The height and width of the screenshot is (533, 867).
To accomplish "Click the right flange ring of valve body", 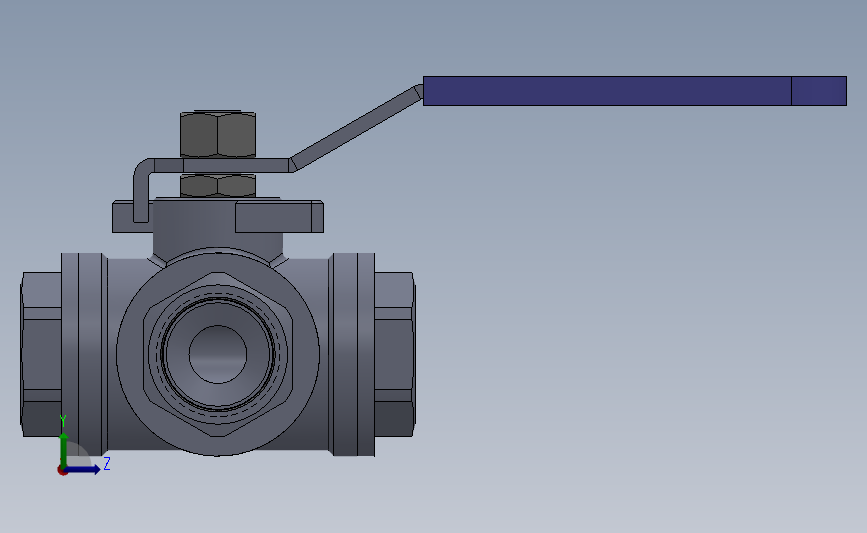I will [x=352, y=354].
